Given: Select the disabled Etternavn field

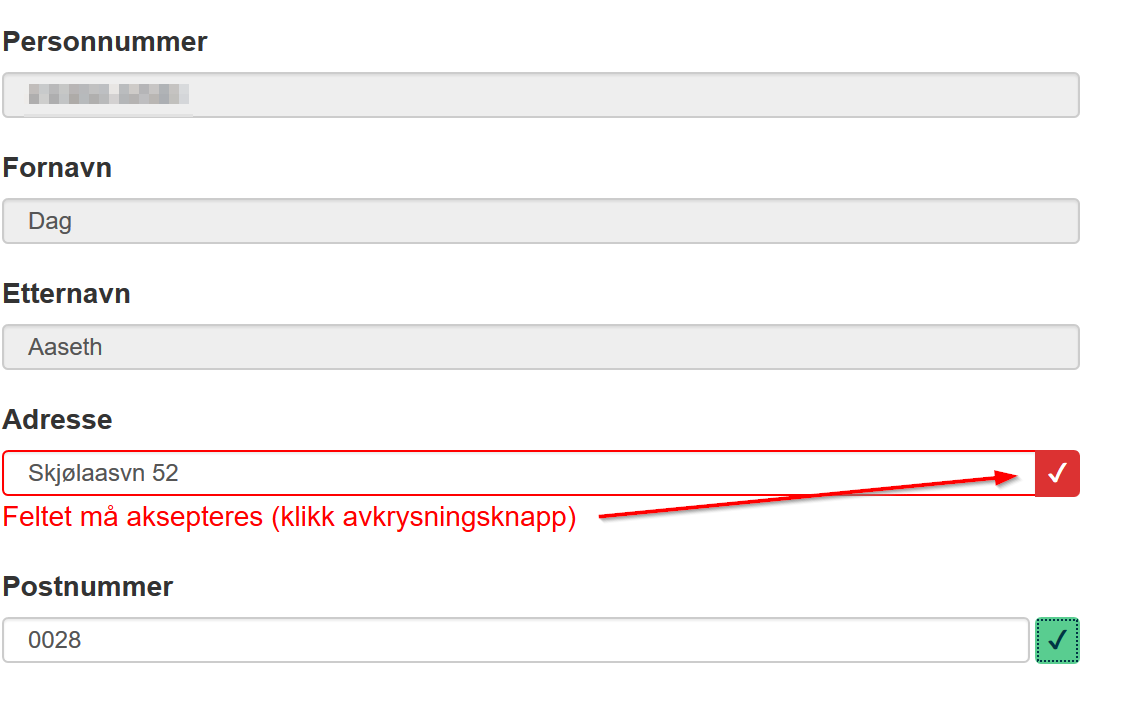Looking at the screenshot, I should [541, 347].
